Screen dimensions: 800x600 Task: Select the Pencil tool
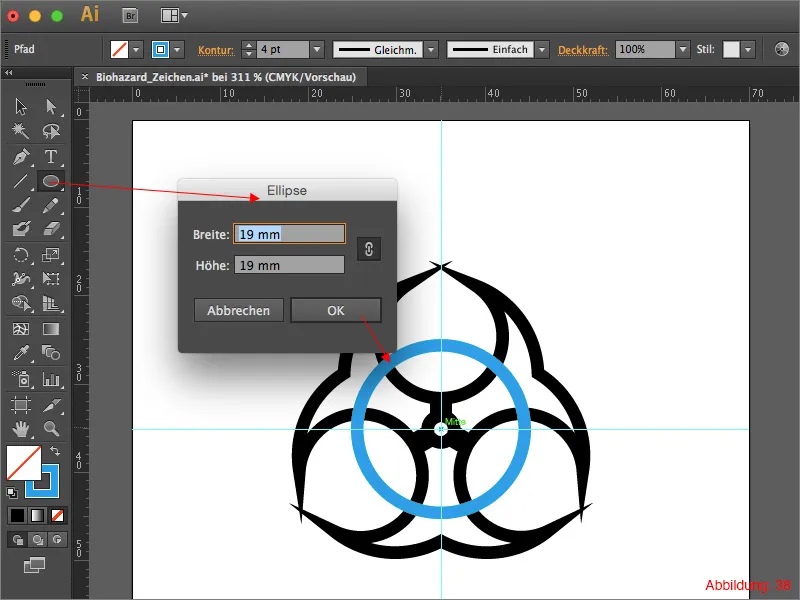[51, 205]
